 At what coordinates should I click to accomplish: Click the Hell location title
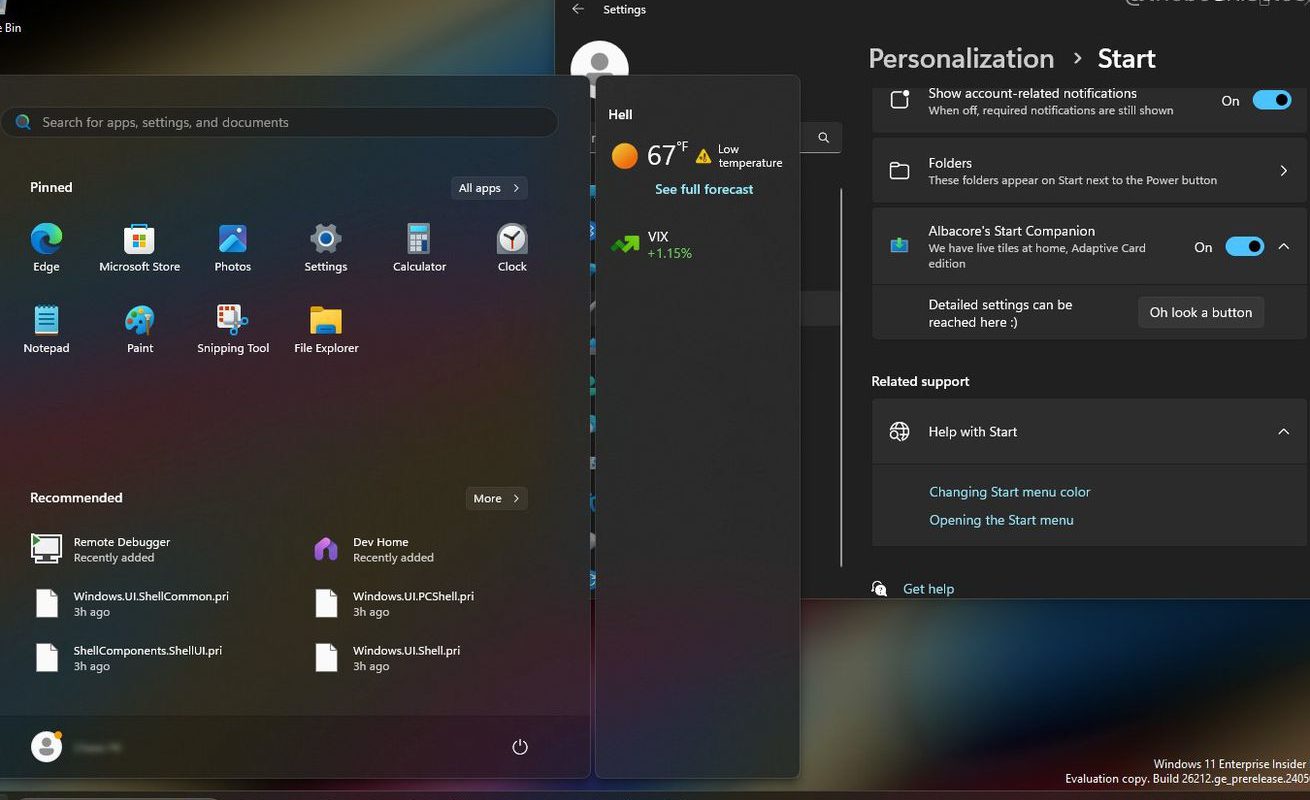(x=620, y=114)
